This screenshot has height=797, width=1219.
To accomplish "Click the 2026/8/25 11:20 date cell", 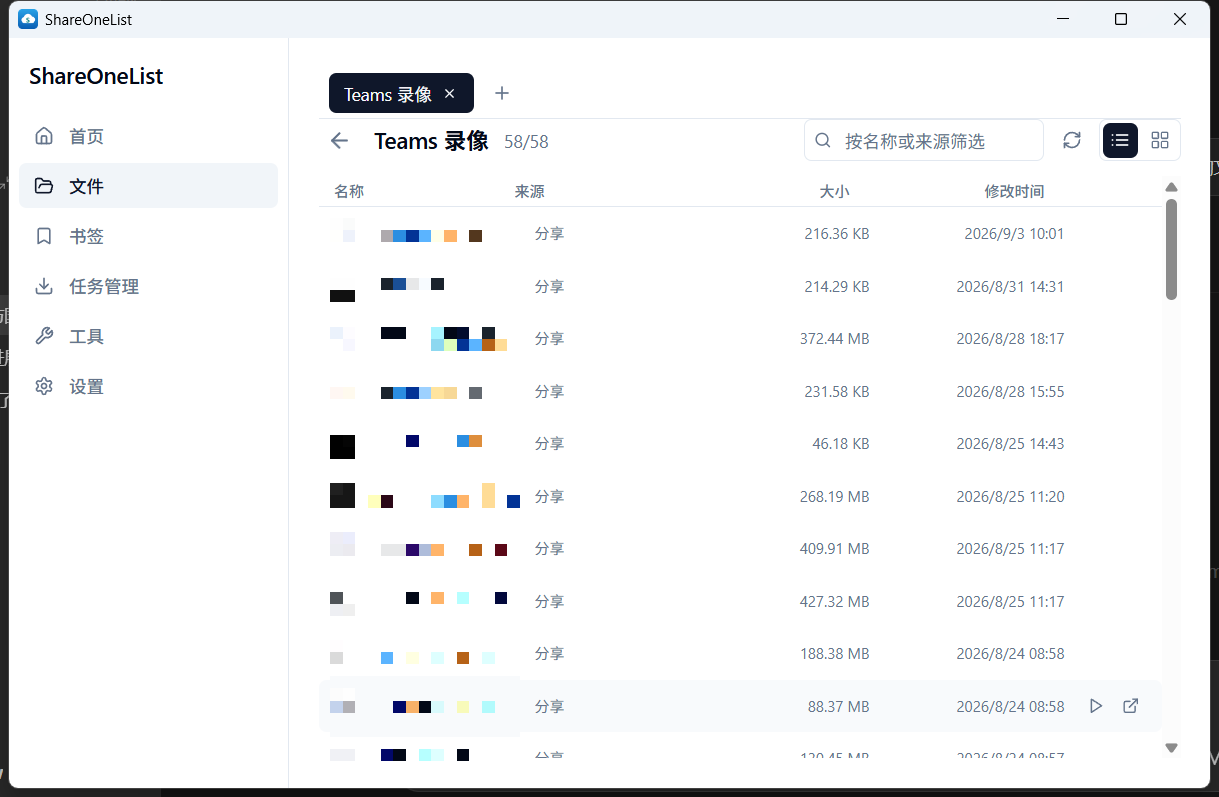I will click(x=1010, y=496).
